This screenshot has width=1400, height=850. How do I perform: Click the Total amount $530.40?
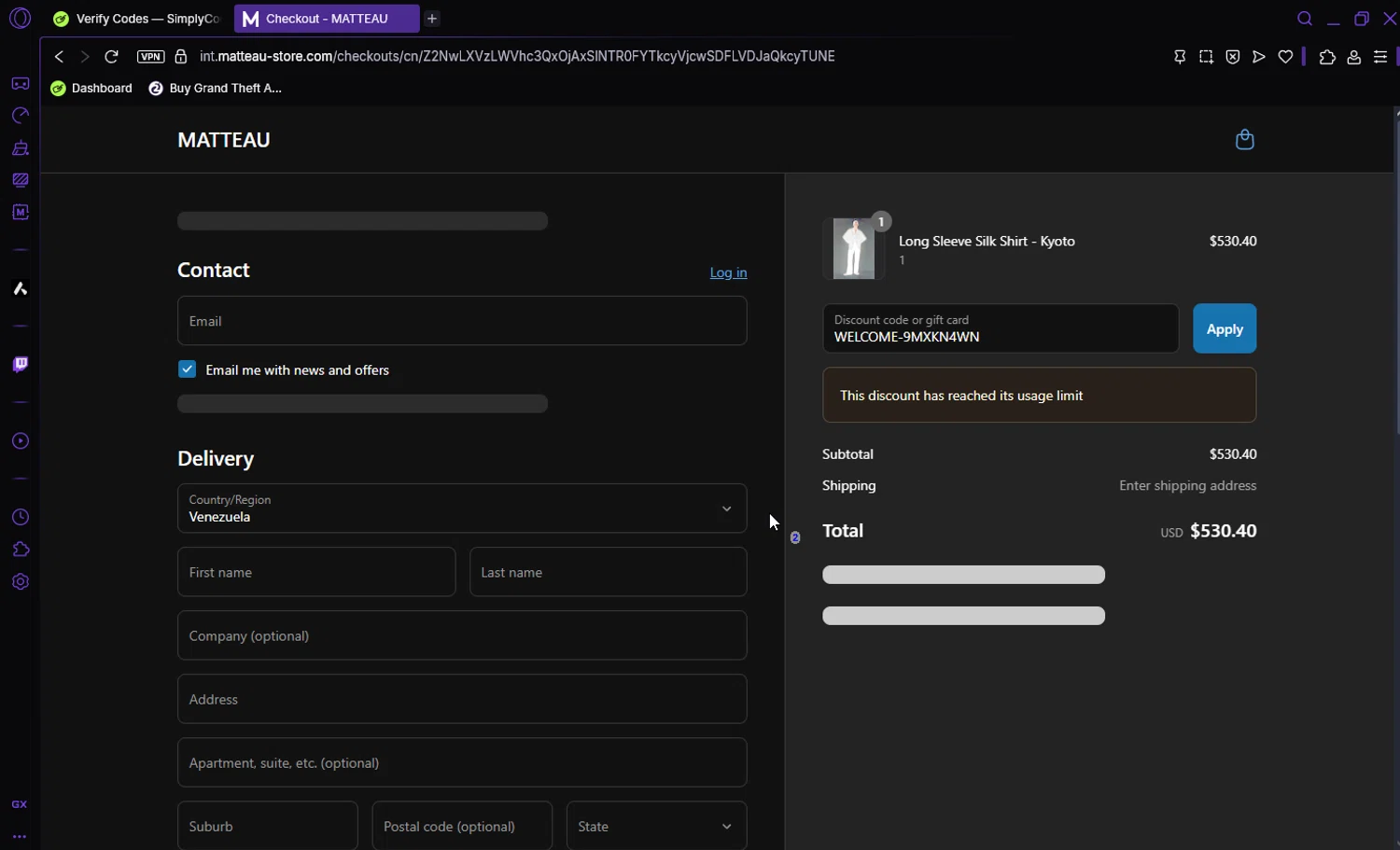[1223, 531]
